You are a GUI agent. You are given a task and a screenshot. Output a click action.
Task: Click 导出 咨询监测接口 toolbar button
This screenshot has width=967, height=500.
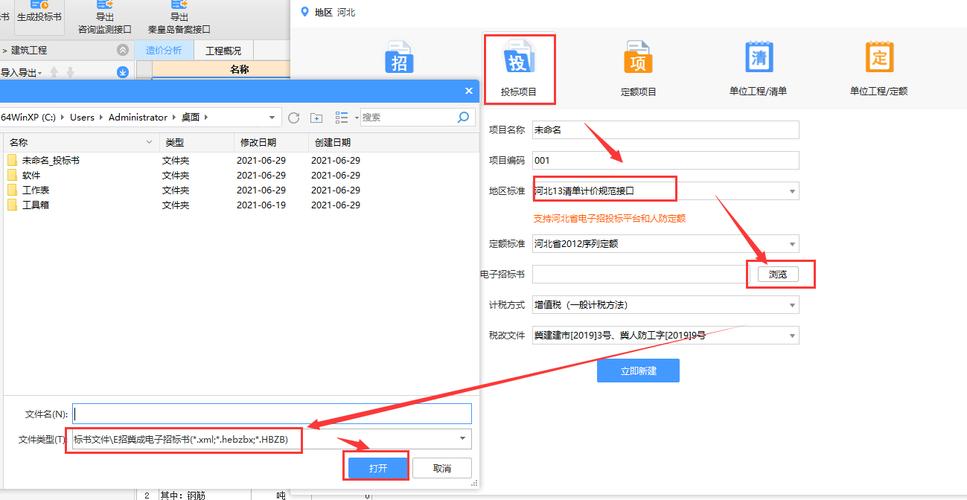pos(105,17)
